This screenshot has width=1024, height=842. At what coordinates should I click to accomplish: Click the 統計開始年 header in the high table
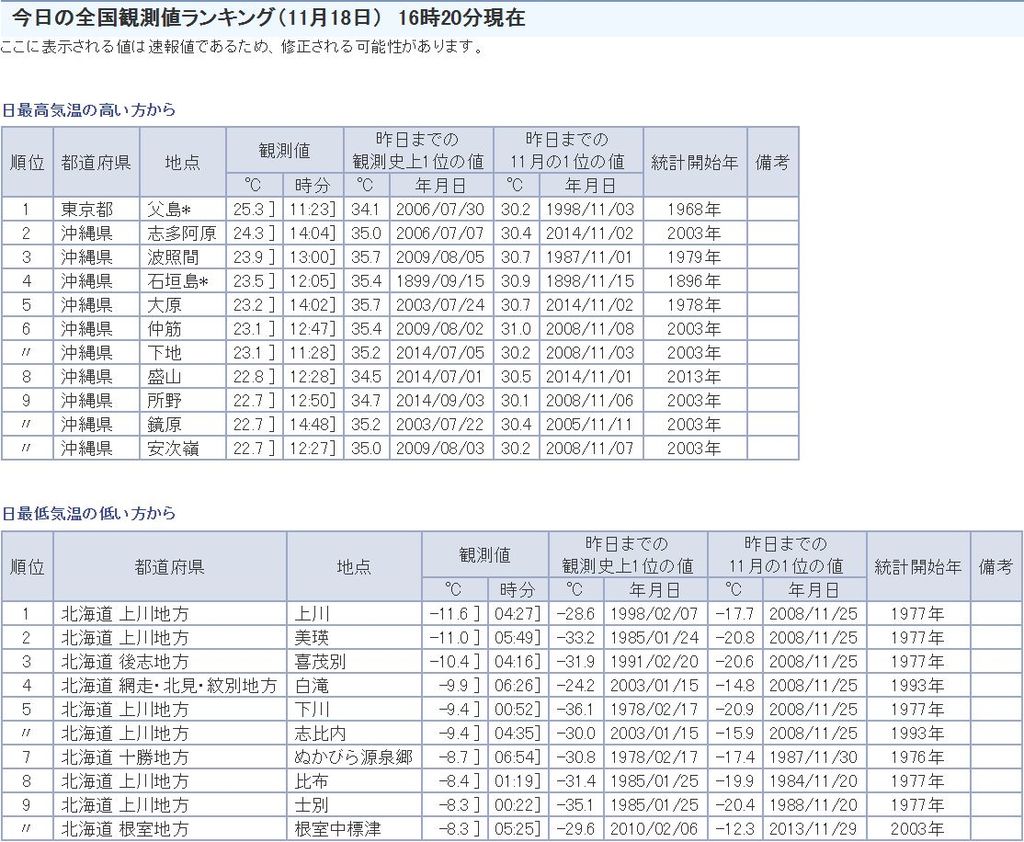694,162
